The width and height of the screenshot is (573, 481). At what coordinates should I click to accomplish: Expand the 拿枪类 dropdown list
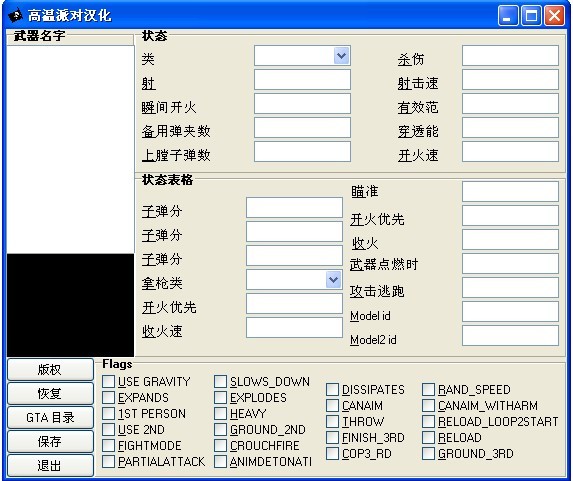coord(333,280)
